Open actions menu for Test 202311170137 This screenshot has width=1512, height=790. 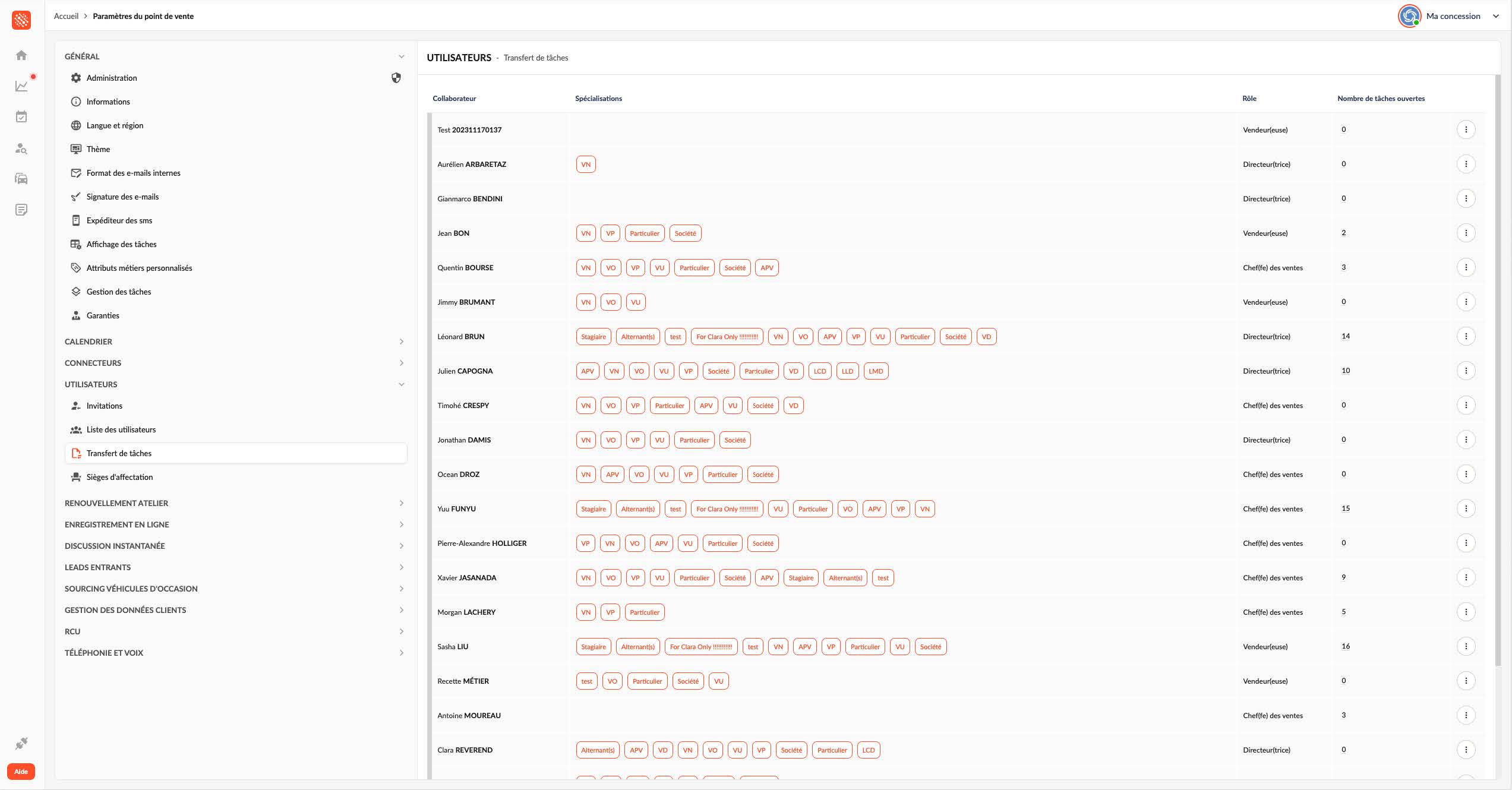pyautogui.click(x=1466, y=129)
